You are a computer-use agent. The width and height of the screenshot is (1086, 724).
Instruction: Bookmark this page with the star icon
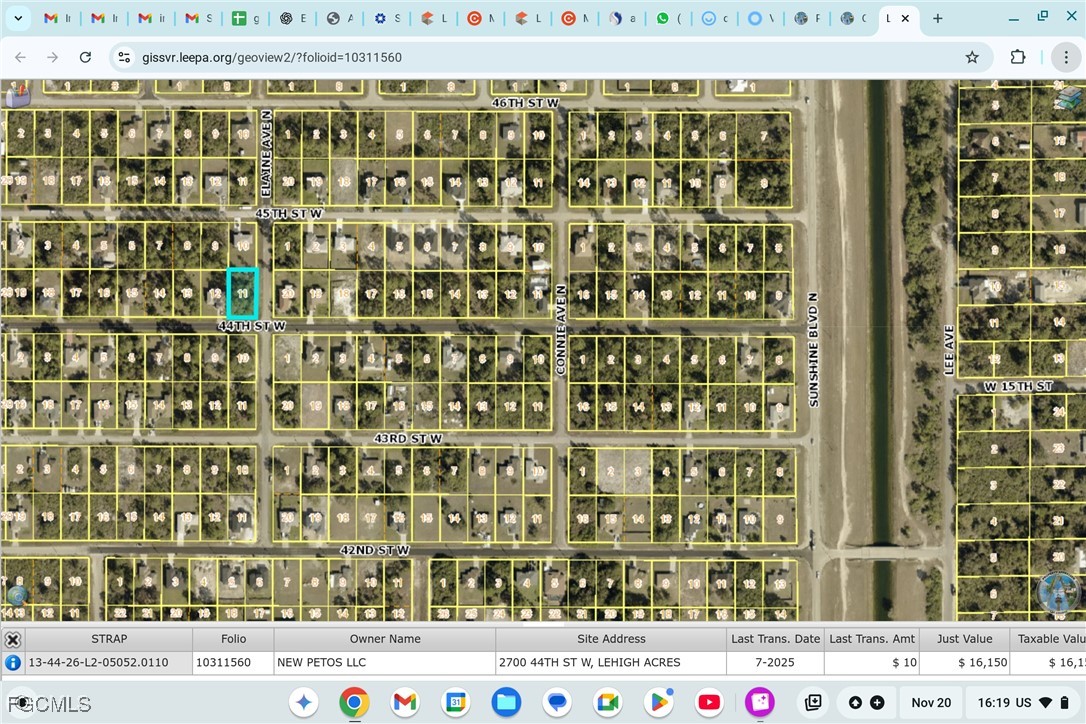point(971,57)
